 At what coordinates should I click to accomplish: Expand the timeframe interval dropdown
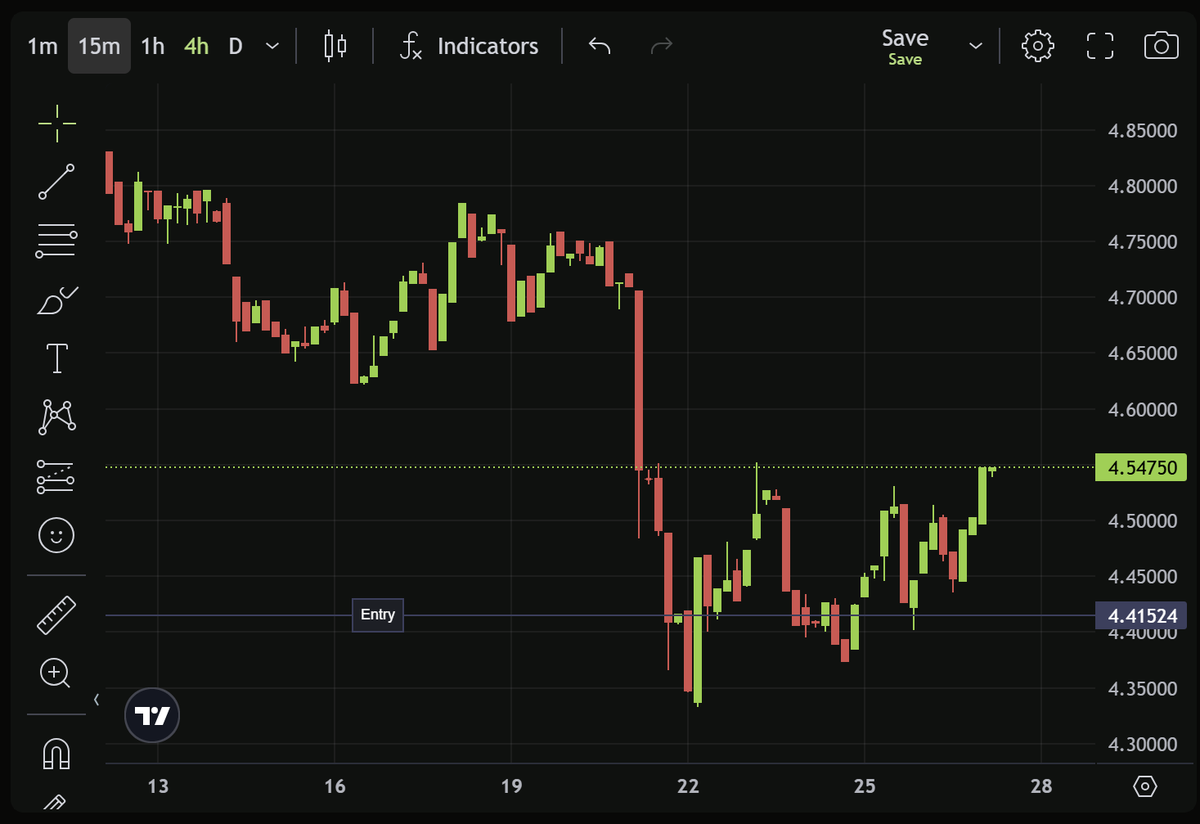point(272,46)
